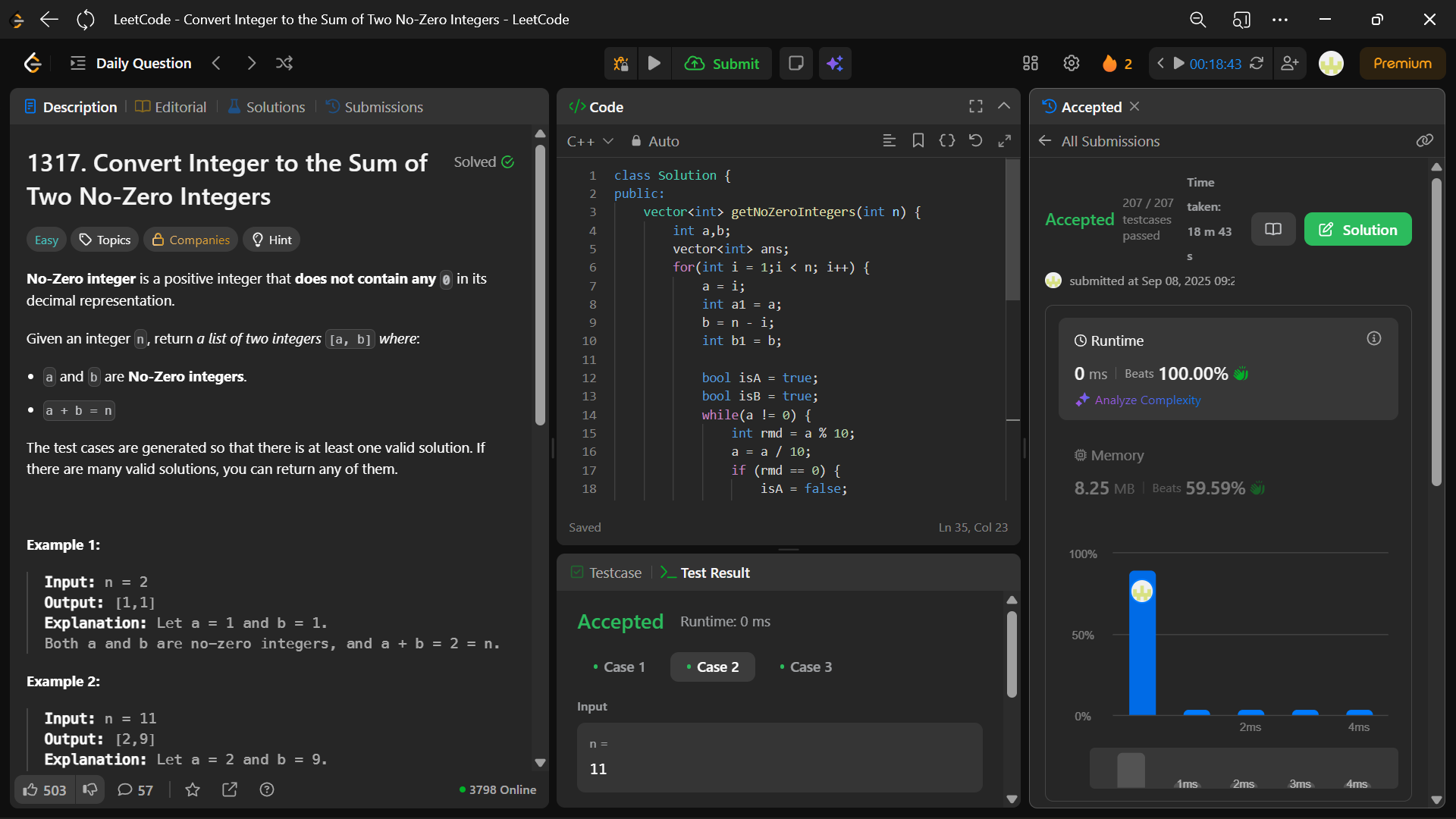1456x819 pixels.
Task: Reset code to default icon
Action: click(x=976, y=141)
